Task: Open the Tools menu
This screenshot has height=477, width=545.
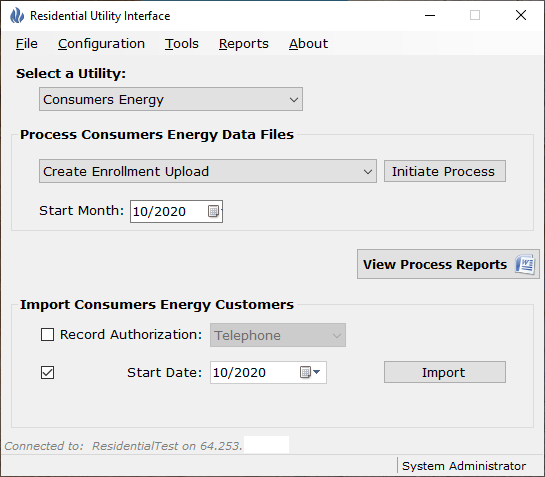Action: [x=181, y=44]
